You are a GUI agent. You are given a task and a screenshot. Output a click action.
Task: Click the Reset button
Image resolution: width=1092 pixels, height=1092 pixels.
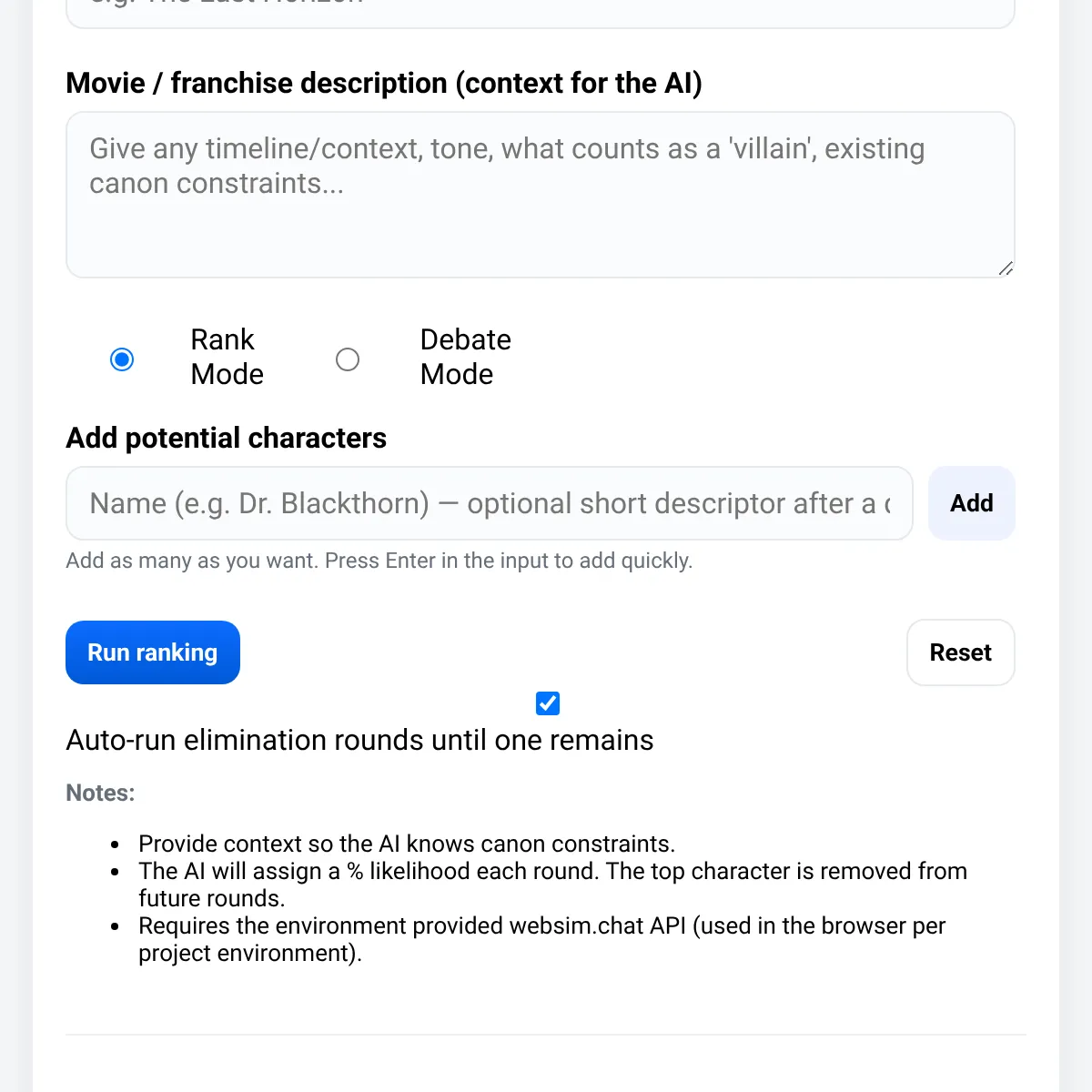961,652
